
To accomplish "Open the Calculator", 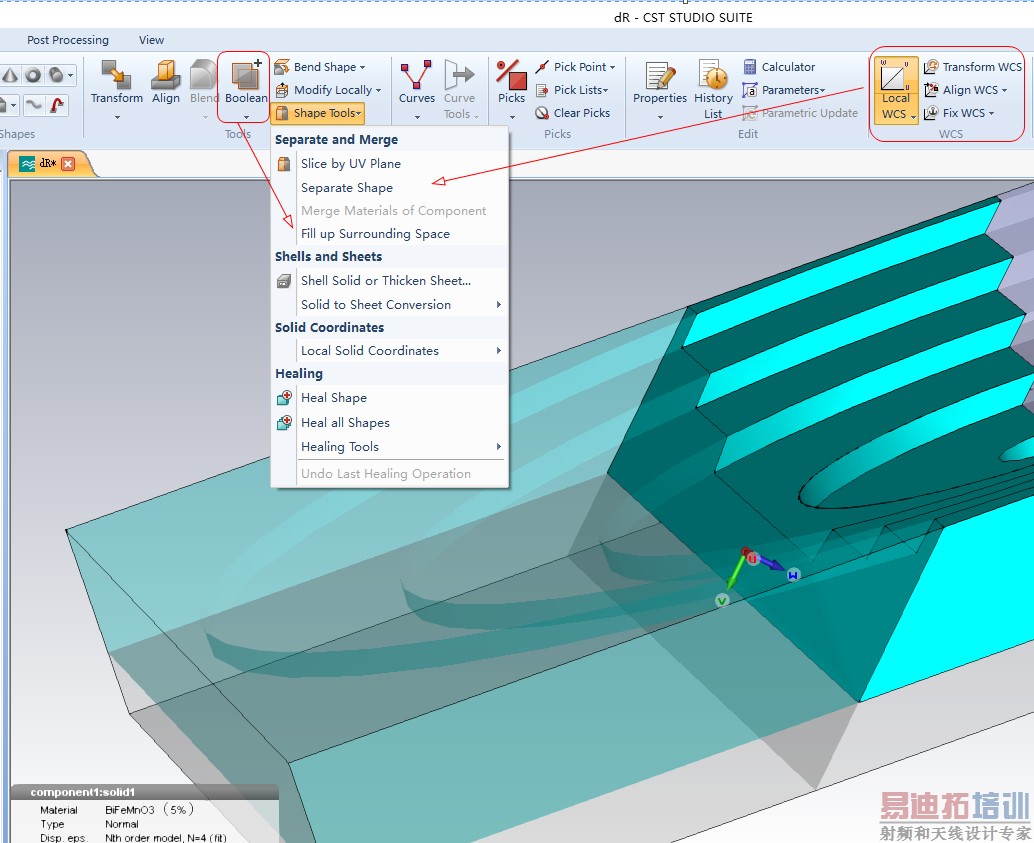I will pyautogui.click(x=779, y=67).
